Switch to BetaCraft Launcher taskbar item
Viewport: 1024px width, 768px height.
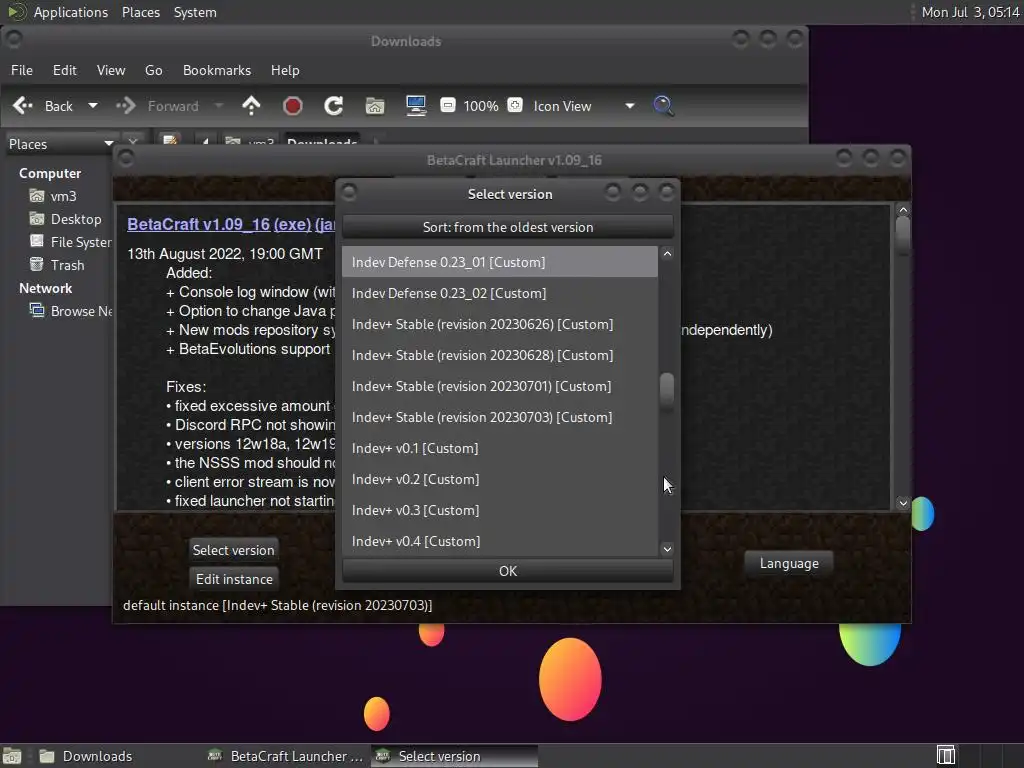tap(285, 756)
